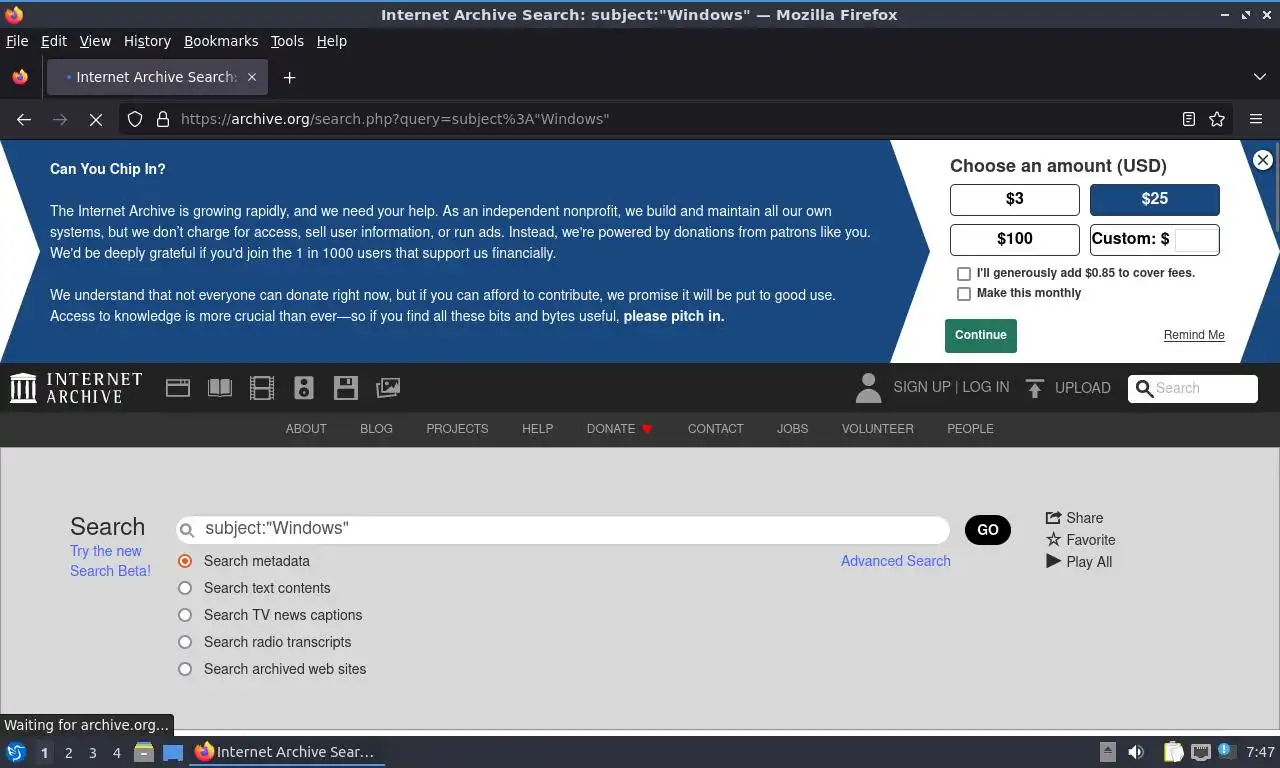Viewport: 1280px width, 768px height.
Task: Click the user avatar icon
Action: click(x=869, y=388)
